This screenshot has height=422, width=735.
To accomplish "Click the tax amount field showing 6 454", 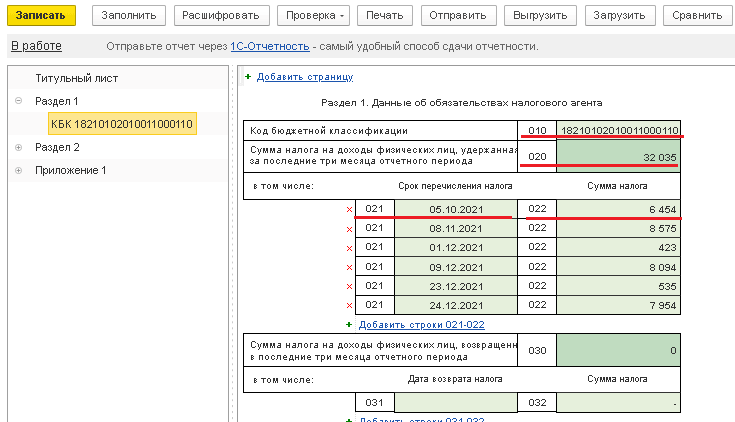I will tap(618, 209).
